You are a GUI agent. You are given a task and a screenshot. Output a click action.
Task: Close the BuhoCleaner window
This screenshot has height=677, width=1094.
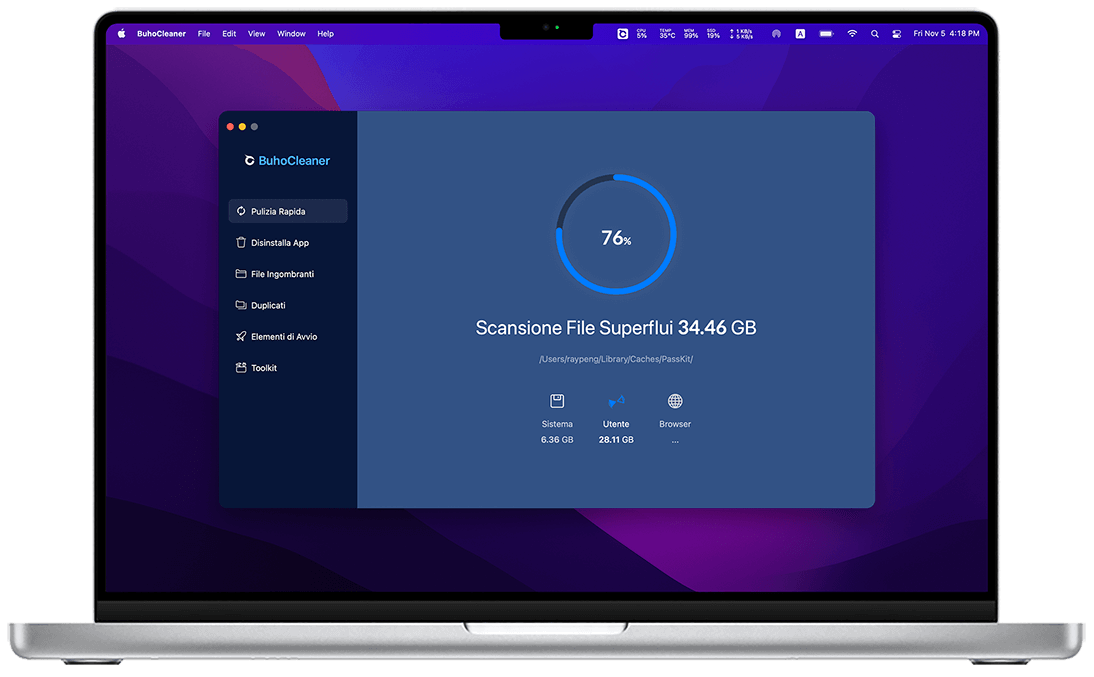point(230,126)
